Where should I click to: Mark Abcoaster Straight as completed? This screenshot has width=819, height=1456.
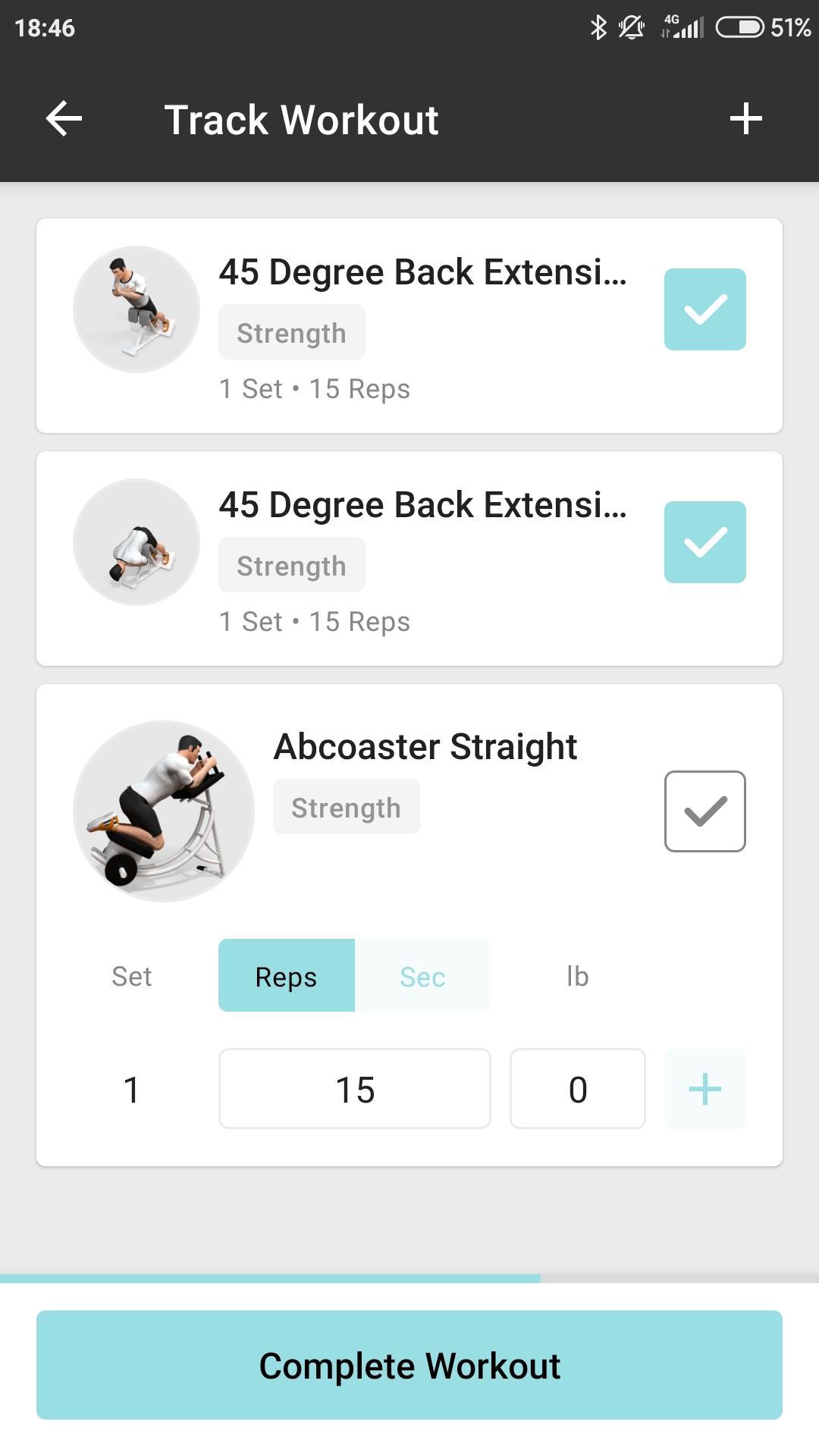tap(704, 811)
